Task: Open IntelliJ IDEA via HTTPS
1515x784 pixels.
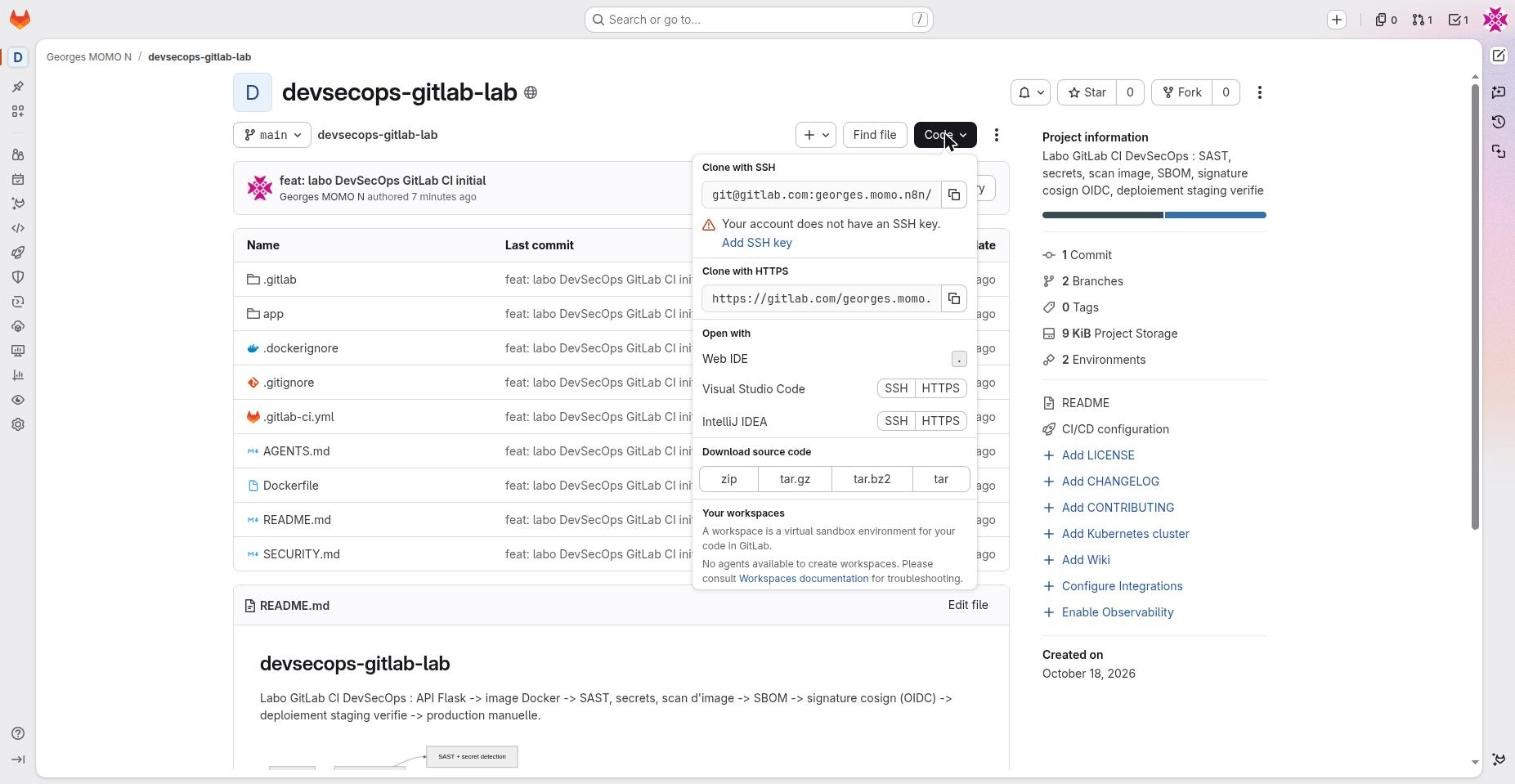Action: tap(940, 421)
